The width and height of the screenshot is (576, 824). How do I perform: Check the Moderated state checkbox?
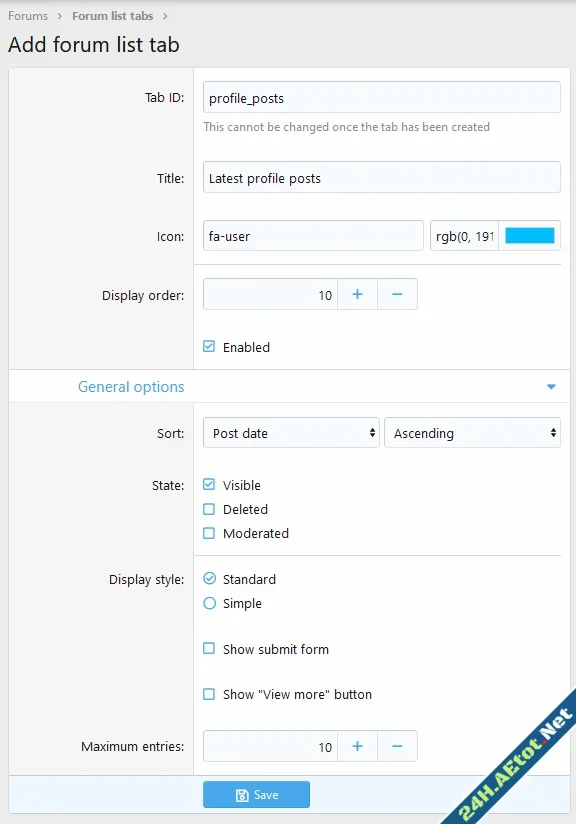[209, 533]
